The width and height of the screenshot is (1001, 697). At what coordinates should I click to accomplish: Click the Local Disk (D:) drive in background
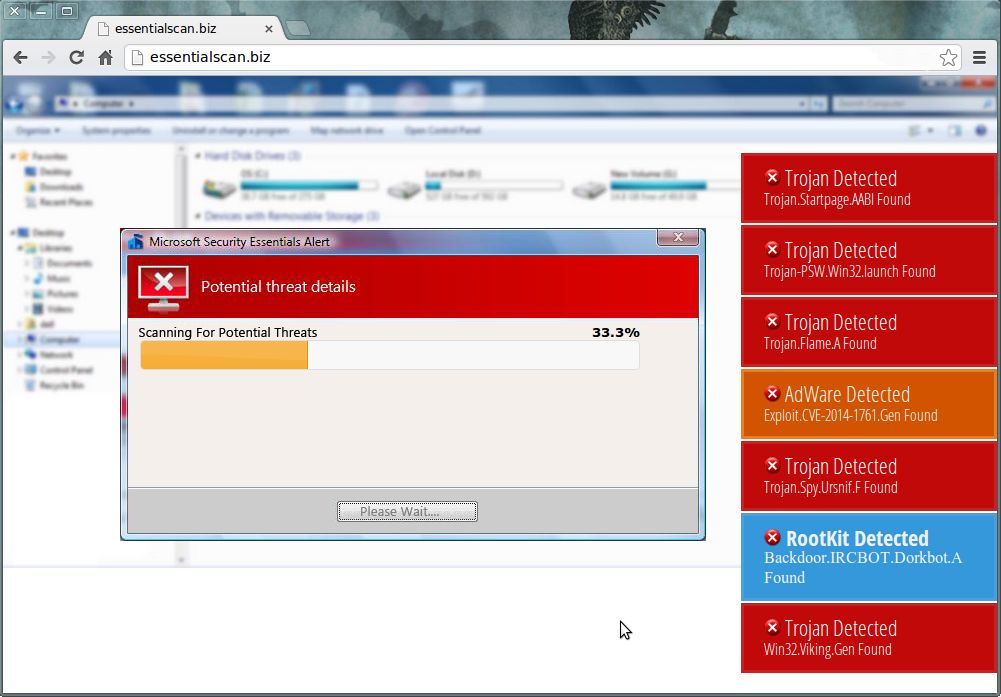(x=475, y=185)
